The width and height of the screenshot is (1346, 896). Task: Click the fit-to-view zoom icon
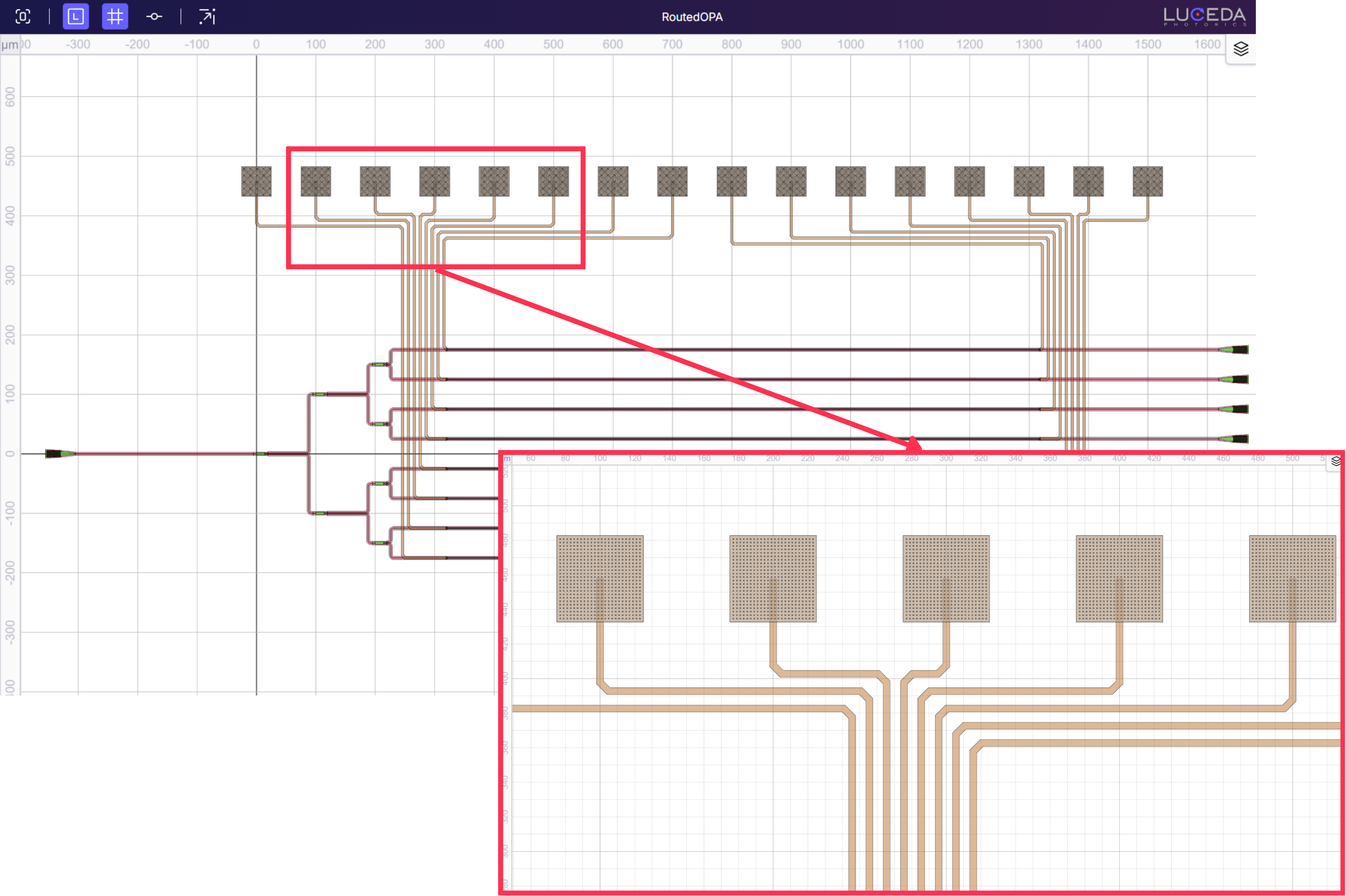click(23, 16)
